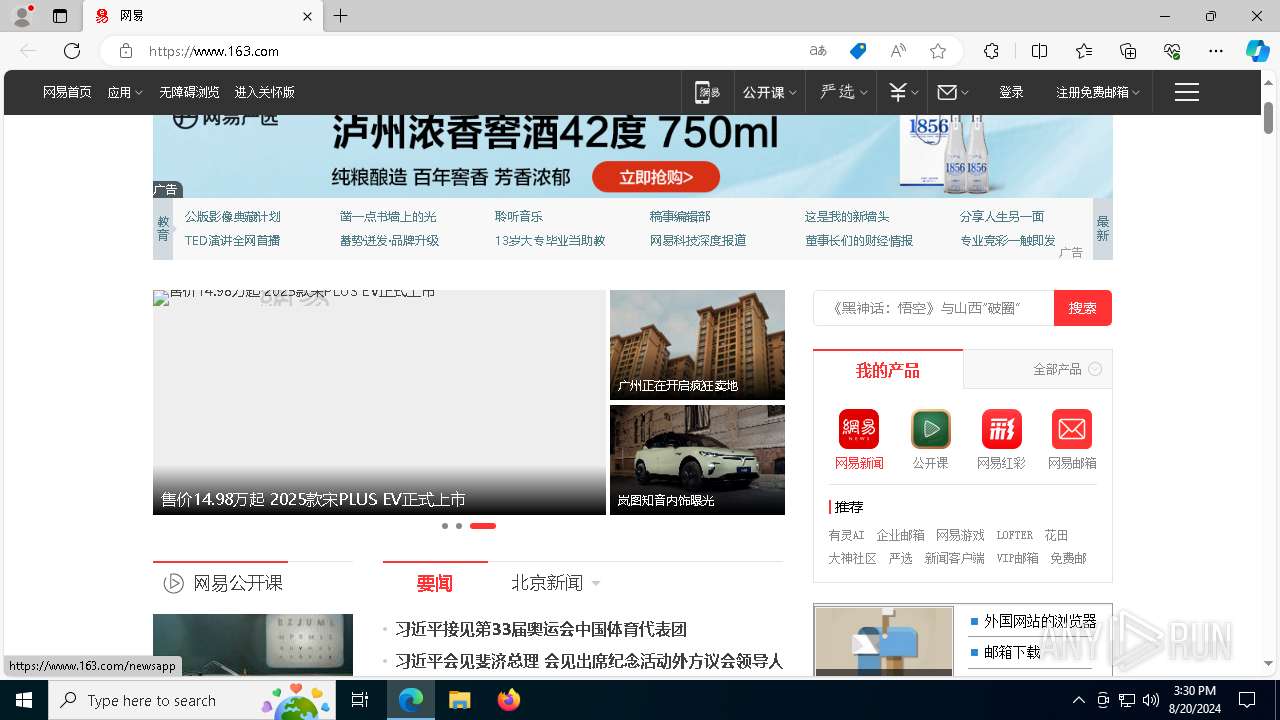Go to 网易首页 link
This screenshot has width=1280, height=720.
pyautogui.click(x=67, y=92)
